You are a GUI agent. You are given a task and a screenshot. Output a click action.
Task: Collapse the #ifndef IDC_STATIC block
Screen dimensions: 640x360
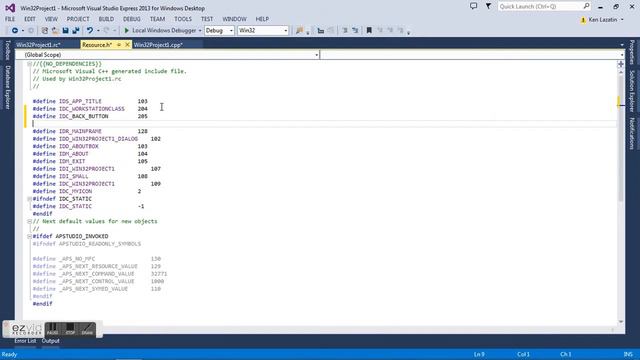pos(29,199)
